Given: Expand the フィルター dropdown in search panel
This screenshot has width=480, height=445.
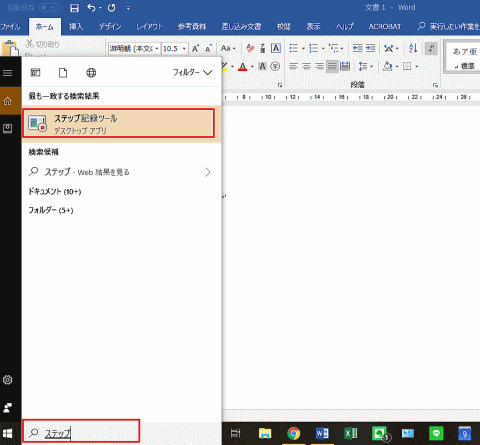Looking at the screenshot, I should click(192, 72).
